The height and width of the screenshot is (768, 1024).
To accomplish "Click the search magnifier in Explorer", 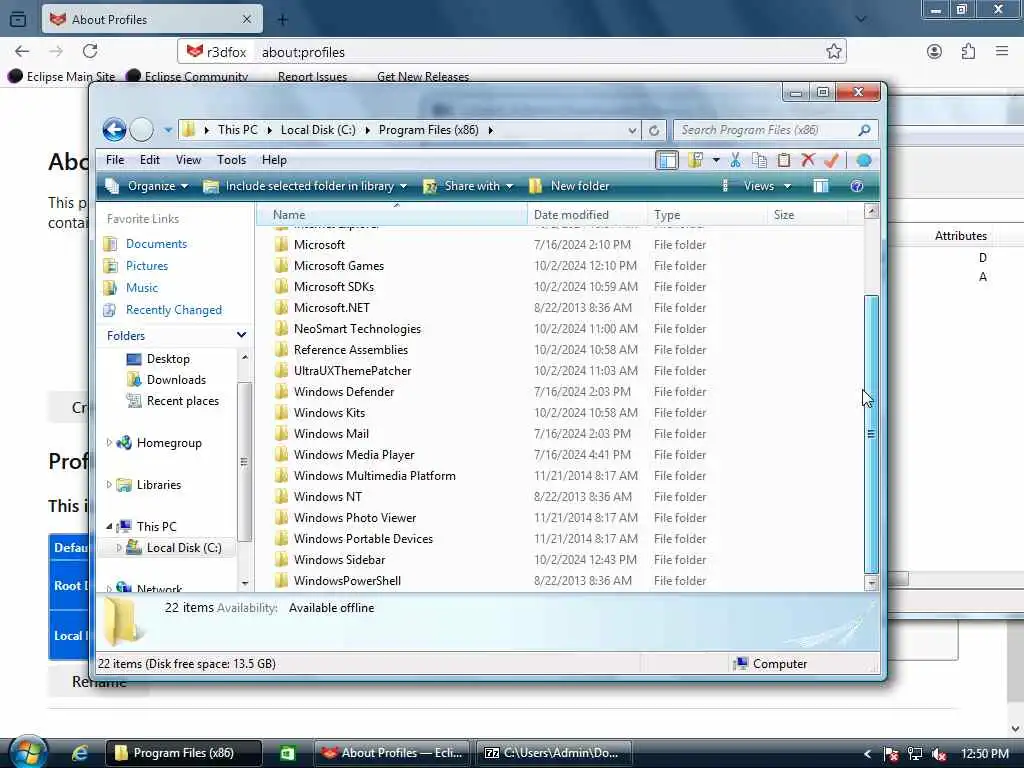I will (864, 130).
